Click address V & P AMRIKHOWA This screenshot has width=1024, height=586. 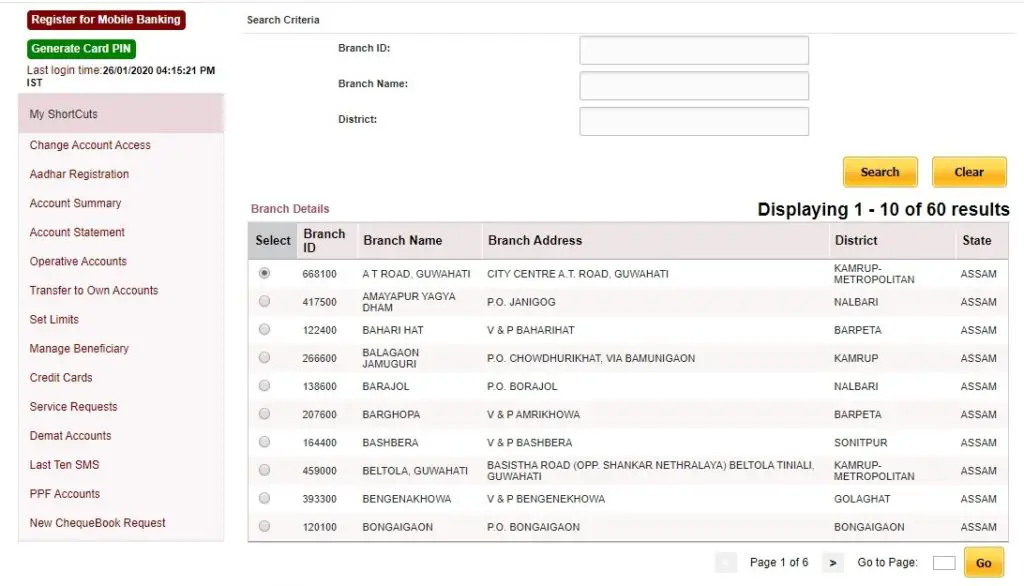533,415
